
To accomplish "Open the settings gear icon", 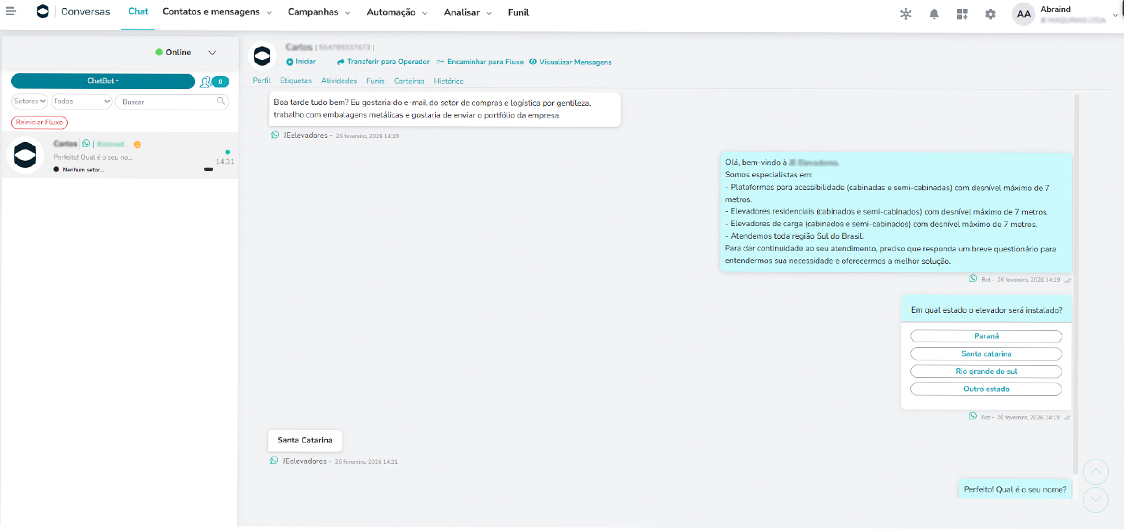I will point(990,14).
